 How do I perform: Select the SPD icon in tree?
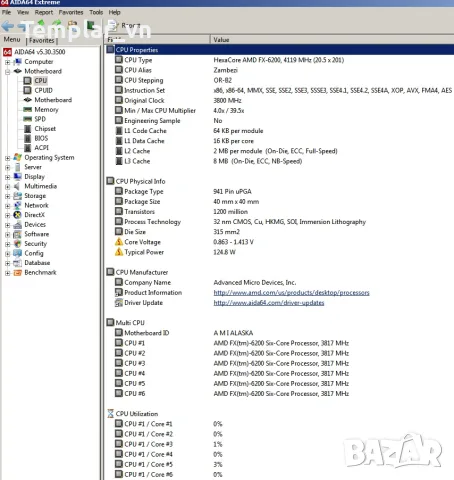click(x=28, y=119)
